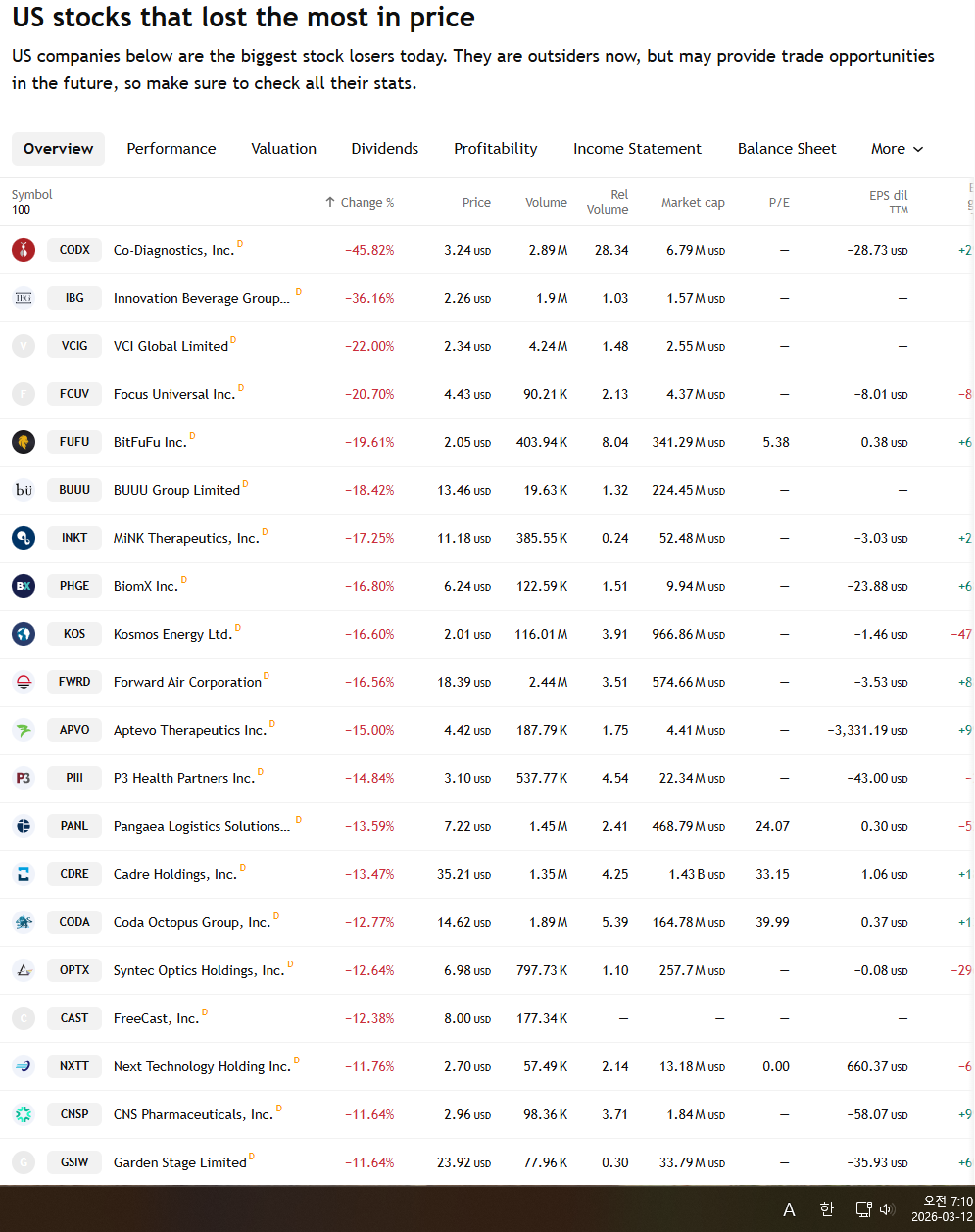The height and width of the screenshot is (1232, 975).
Task: Click the CNS Pharmaceuticals logo icon
Action: coord(24,1114)
